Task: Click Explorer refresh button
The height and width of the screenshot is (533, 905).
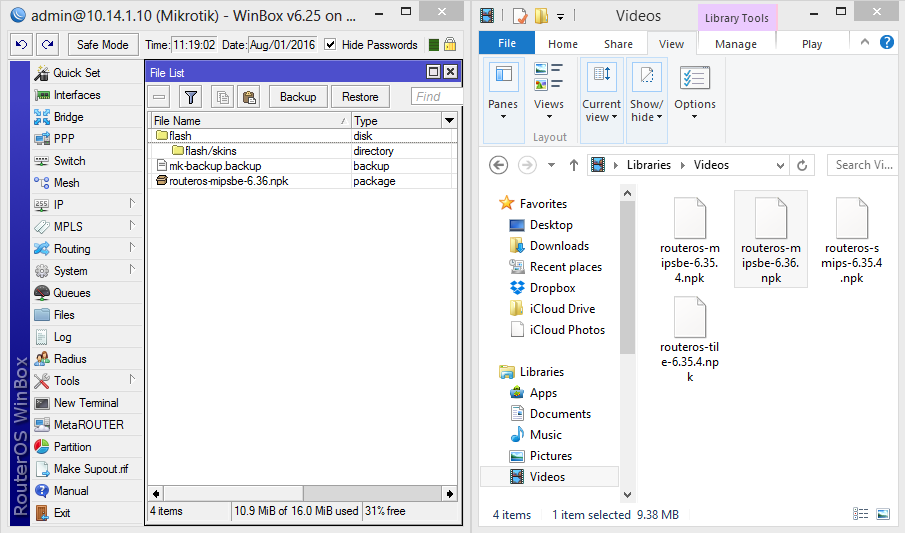Action: [x=802, y=165]
